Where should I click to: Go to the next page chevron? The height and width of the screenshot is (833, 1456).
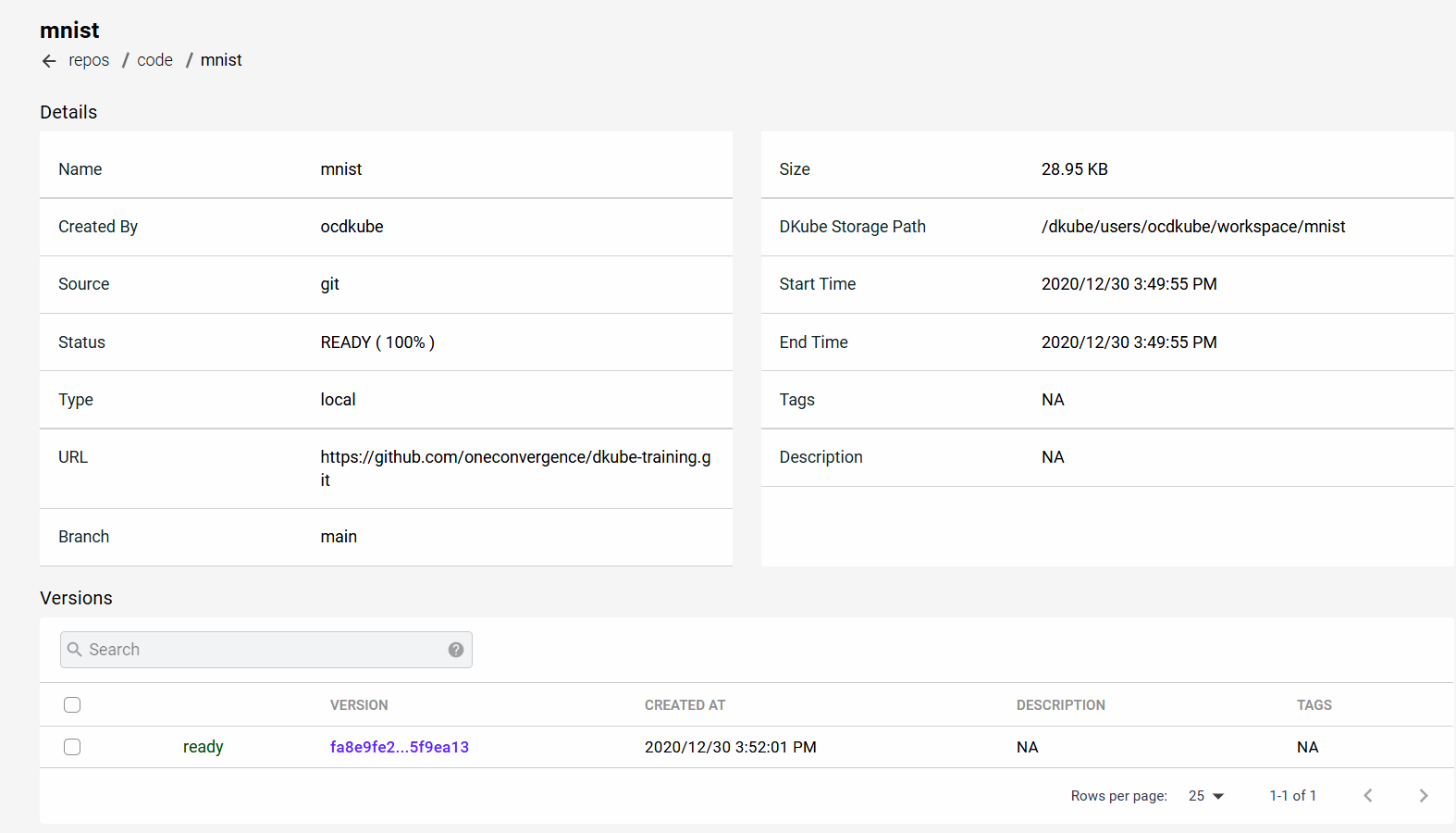click(x=1424, y=796)
